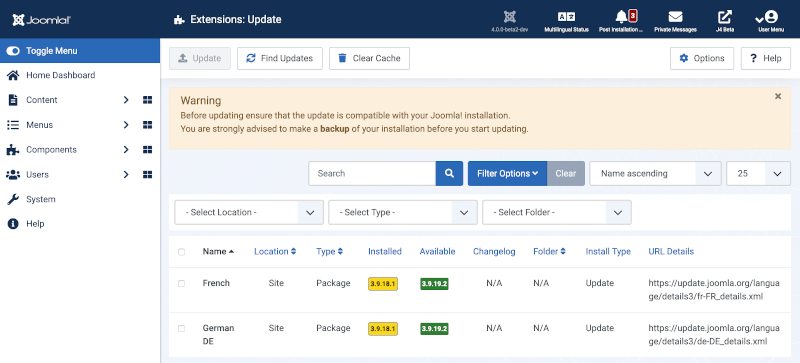Viewport: 800px width, 363px height.
Task: Check the select-all checkbox in table header
Action: [x=181, y=252]
